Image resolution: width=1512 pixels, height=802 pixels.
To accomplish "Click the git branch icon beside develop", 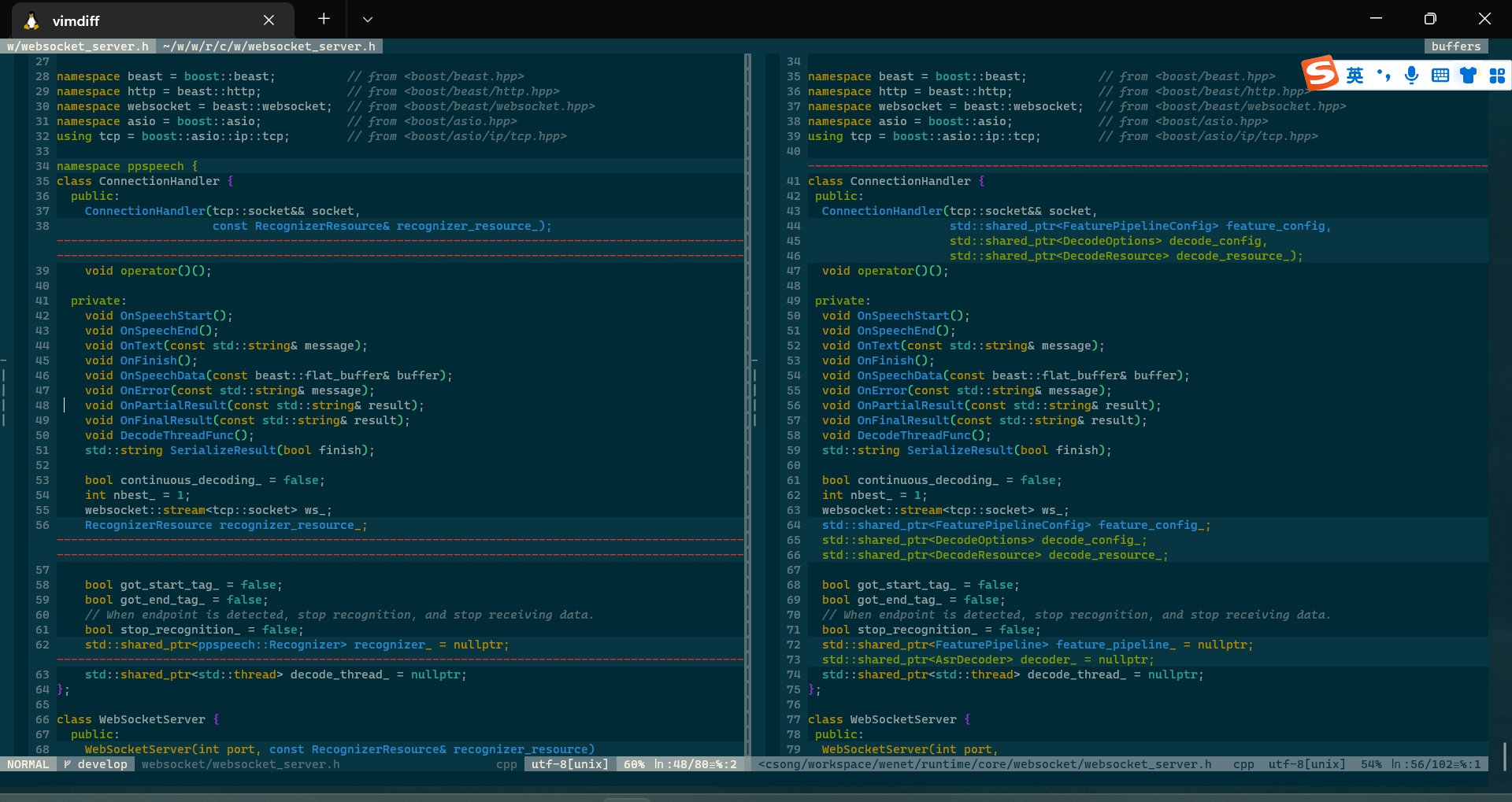I will [69, 763].
